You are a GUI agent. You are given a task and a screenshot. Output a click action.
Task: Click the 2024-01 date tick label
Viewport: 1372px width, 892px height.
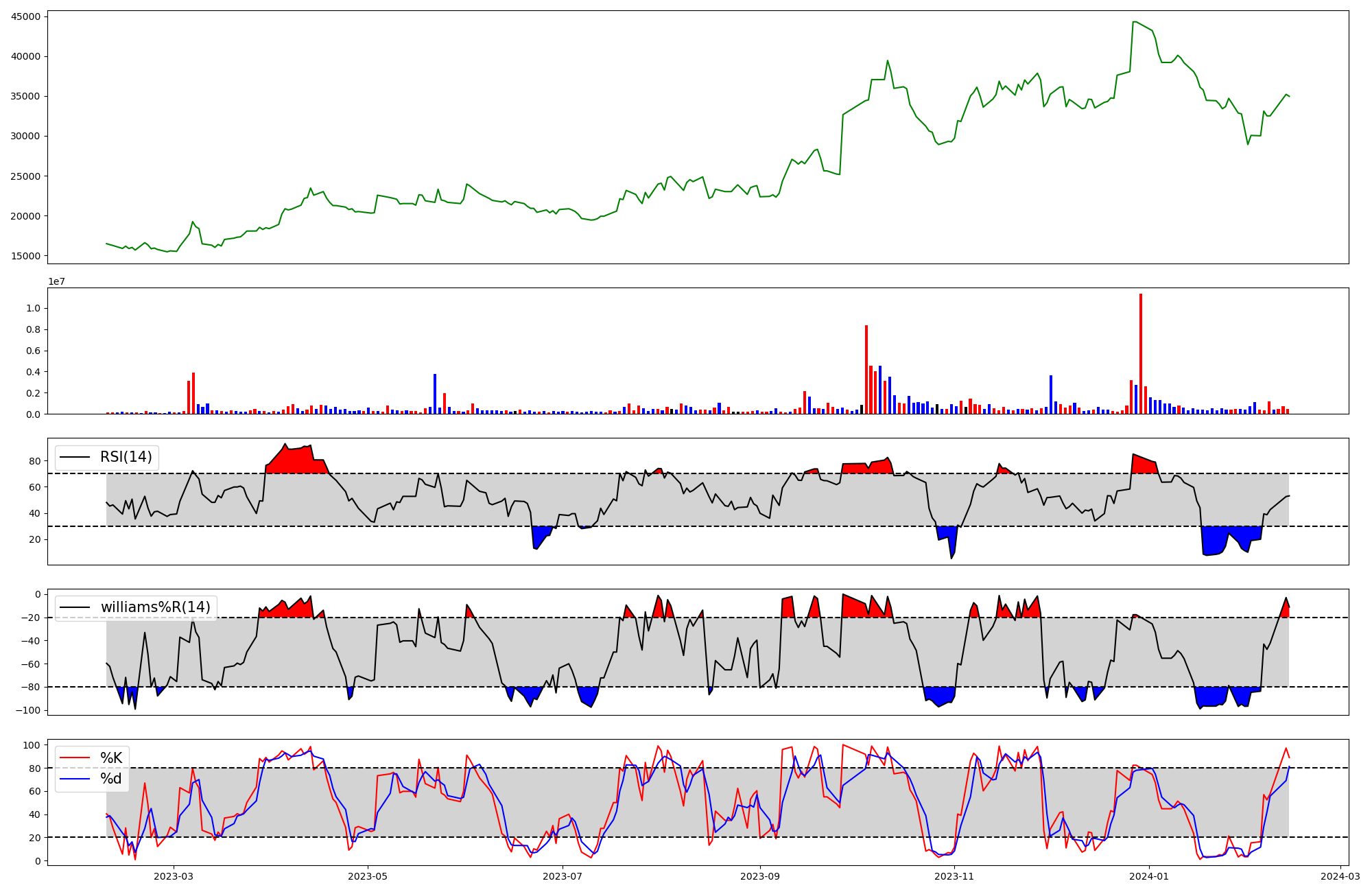click(1149, 876)
